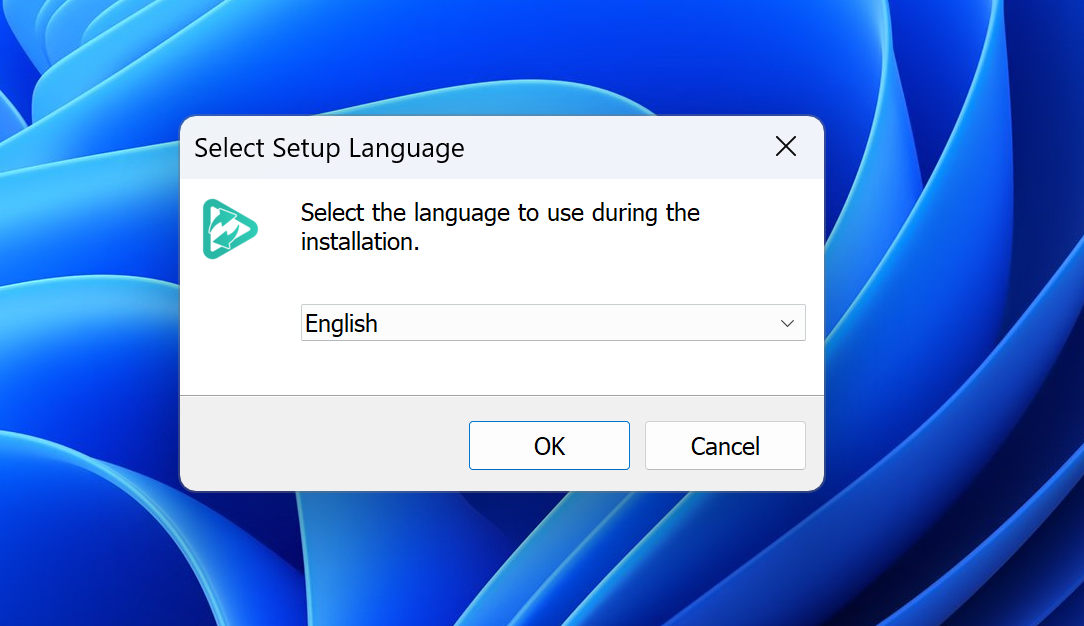The image size is (1084, 626).
Task: Click the gray footer area beside the OK button
Action: click(x=320, y=445)
